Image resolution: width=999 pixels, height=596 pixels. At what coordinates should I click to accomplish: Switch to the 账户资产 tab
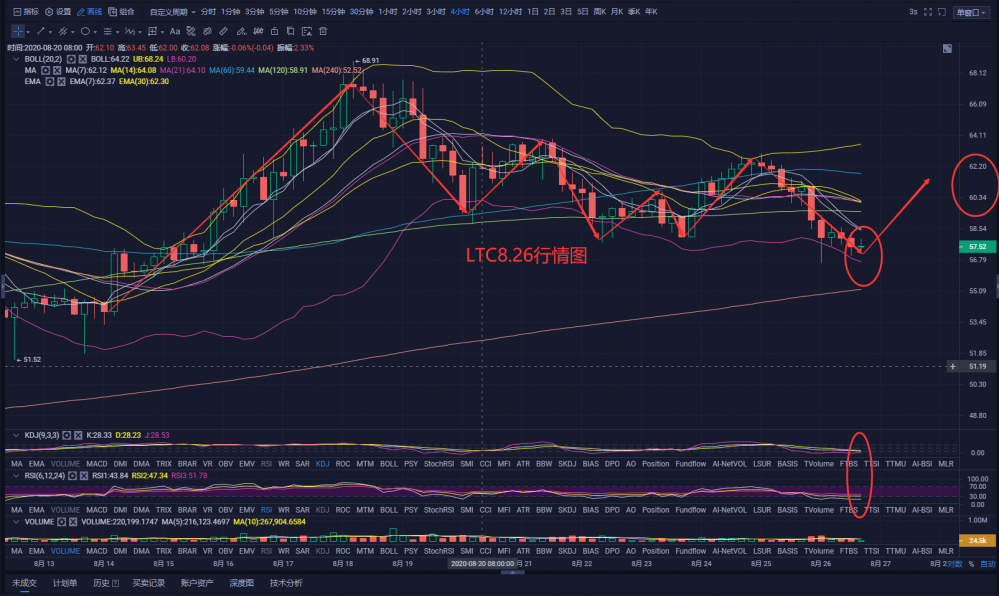[x=197, y=583]
